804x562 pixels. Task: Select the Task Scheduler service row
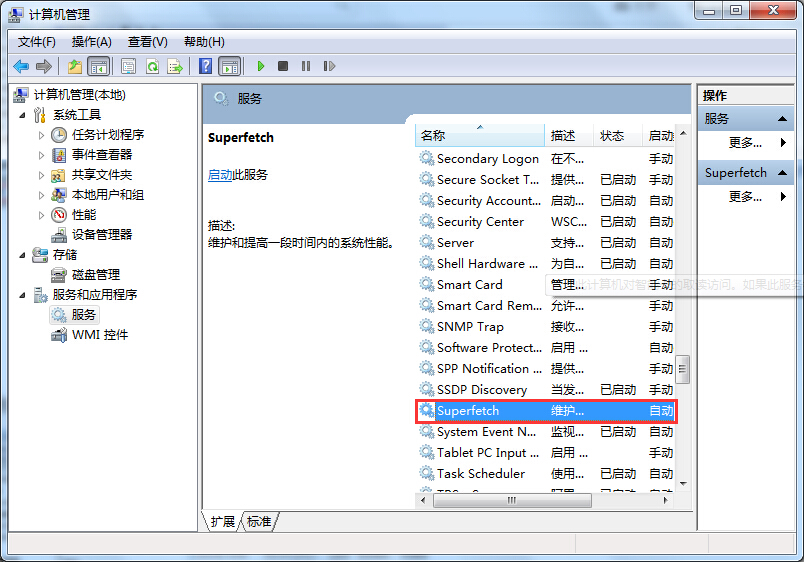click(x=480, y=473)
